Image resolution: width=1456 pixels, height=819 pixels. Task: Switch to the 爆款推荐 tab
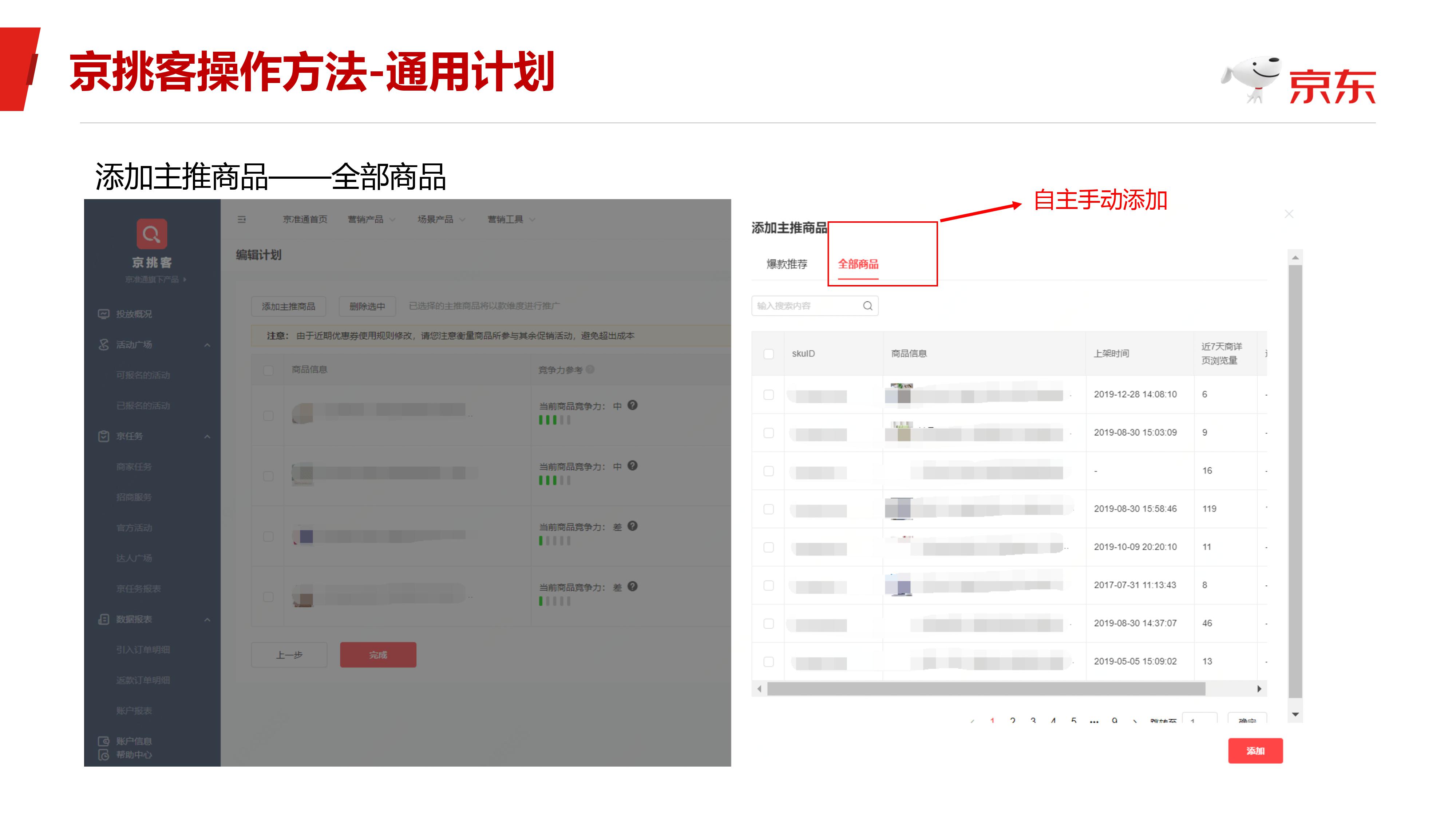(x=787, y=264)
